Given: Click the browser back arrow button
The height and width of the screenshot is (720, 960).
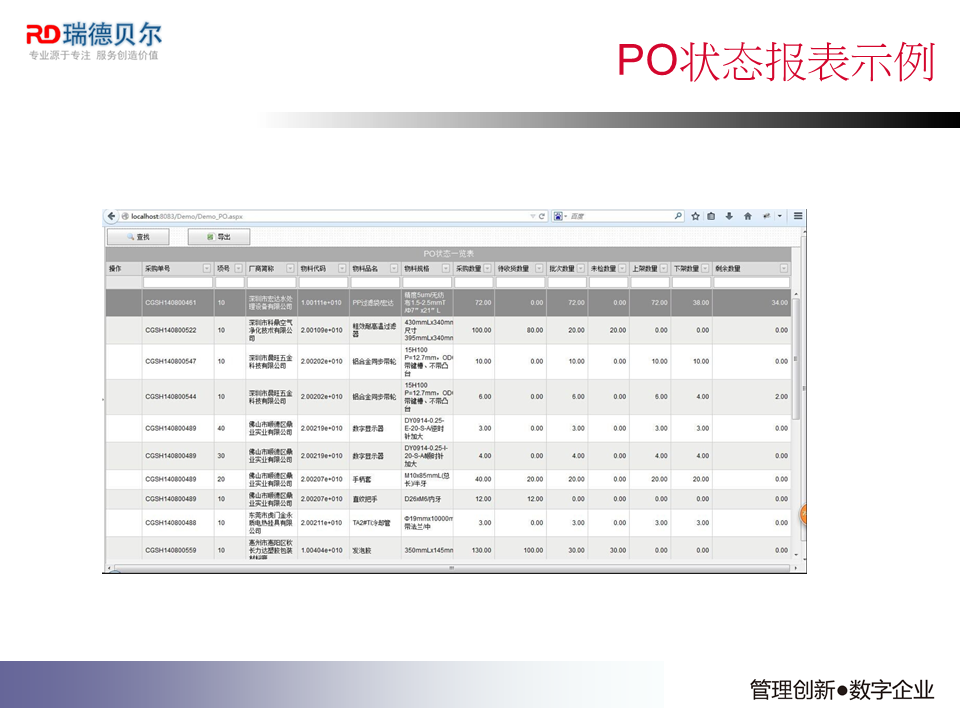Looking at the screenshot, I should point(112,216).
